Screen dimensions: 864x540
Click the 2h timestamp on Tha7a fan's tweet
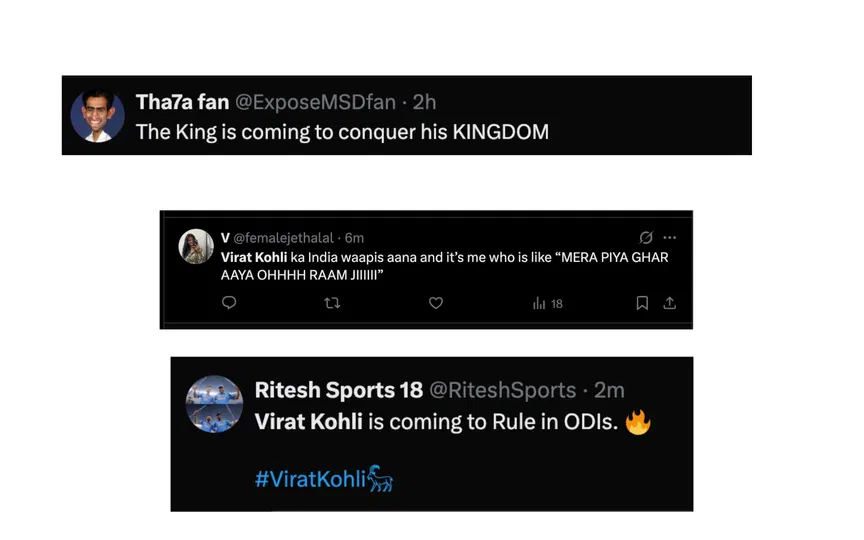tap(425, 103)
